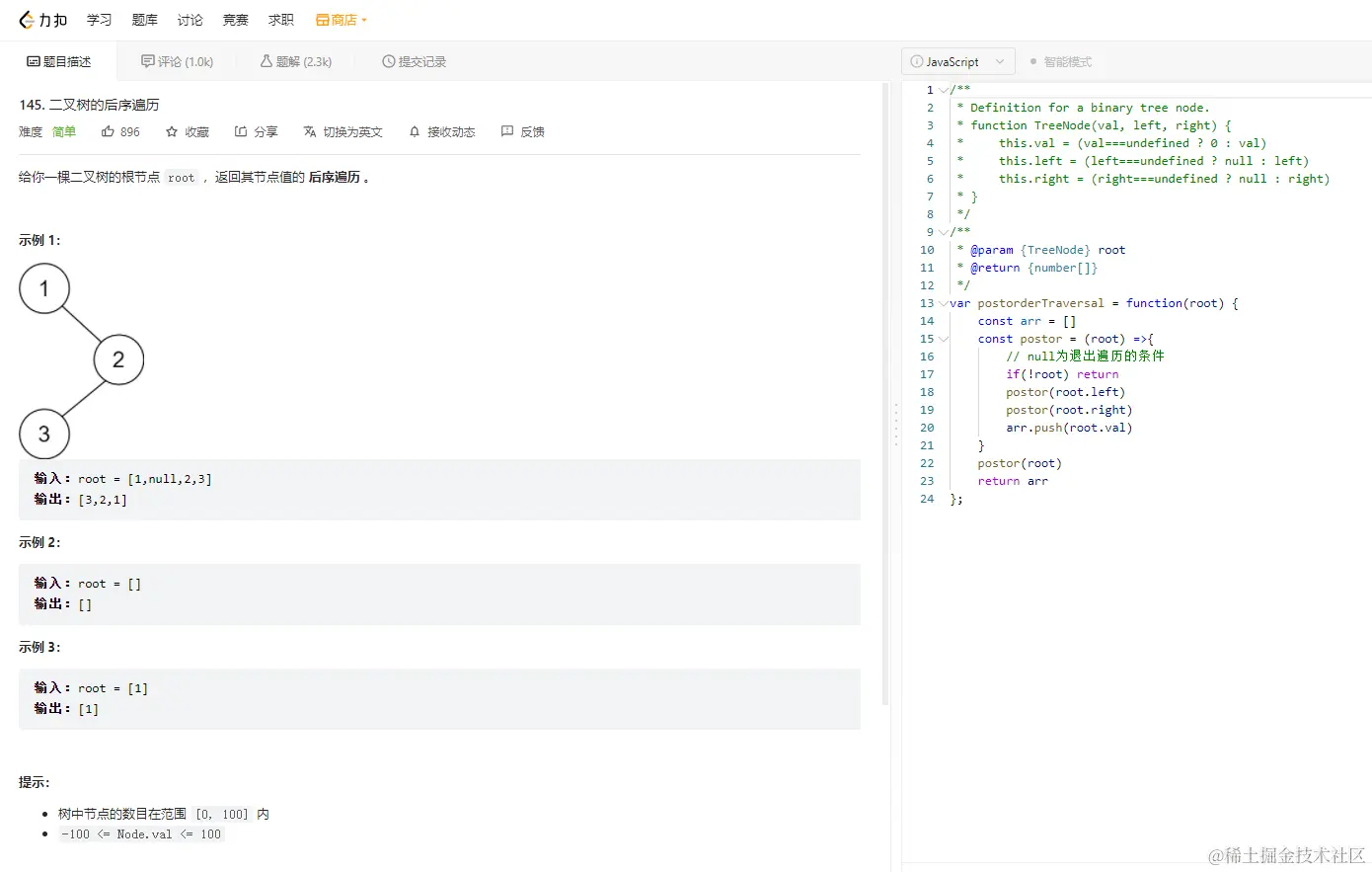
Task: Click tree node 1 in the diagram
Action: tap(43, 288)
